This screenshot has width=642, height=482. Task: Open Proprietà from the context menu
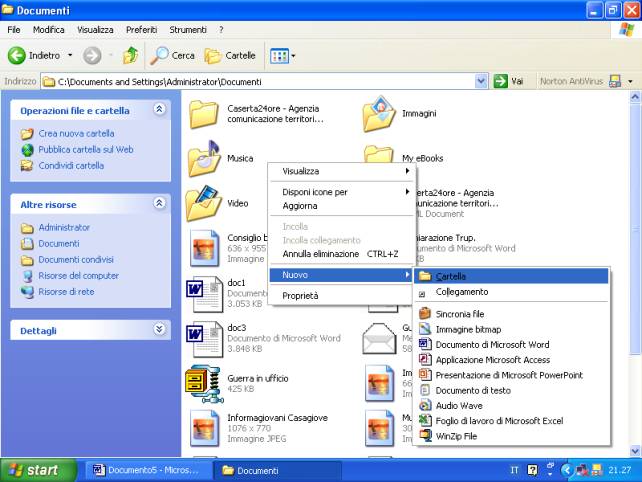[341, 296]
